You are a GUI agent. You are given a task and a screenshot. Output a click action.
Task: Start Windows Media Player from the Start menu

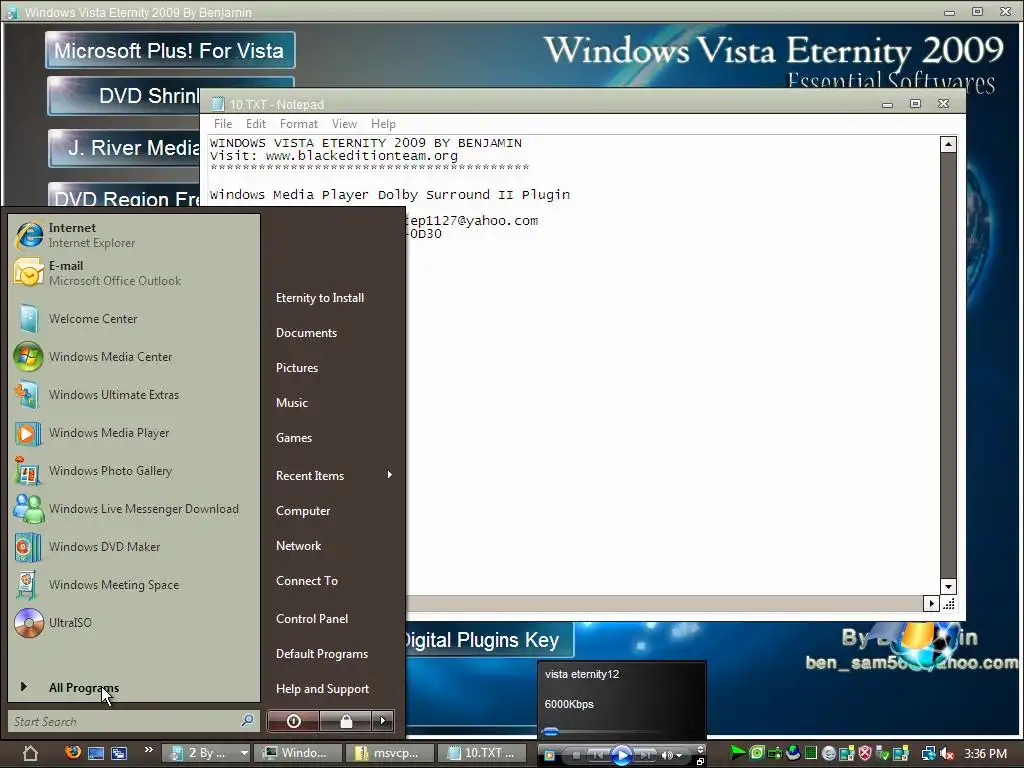(134, 432)
